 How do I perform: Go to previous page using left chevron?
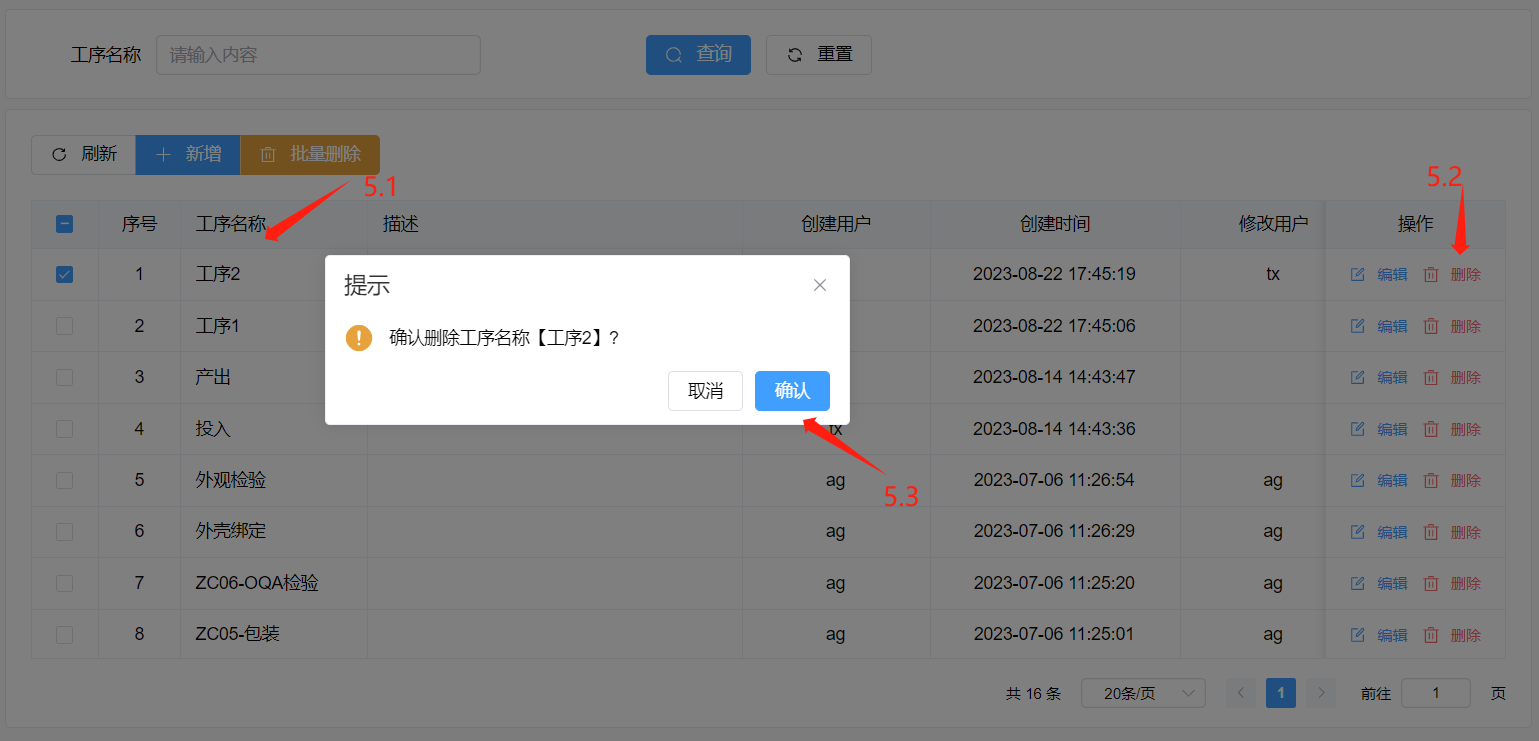(1240, 693)
